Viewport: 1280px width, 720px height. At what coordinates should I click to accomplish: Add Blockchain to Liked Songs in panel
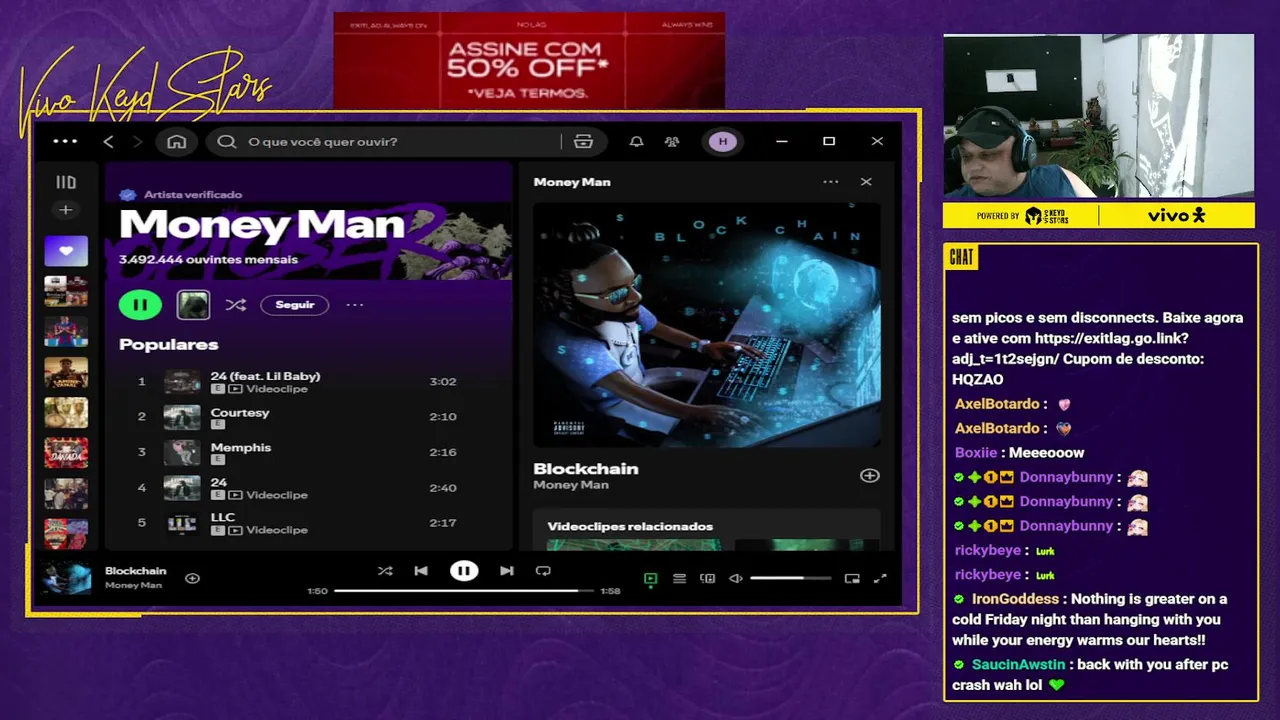pos(870,476)
